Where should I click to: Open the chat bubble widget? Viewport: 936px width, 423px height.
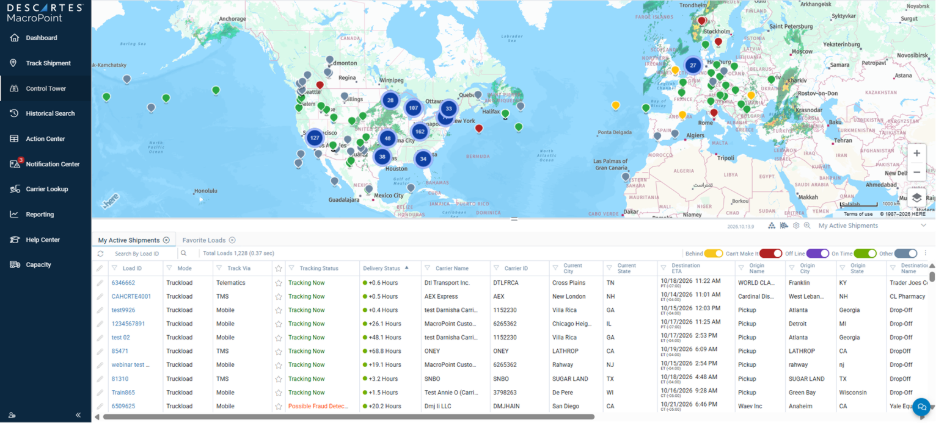coord(922,406)
